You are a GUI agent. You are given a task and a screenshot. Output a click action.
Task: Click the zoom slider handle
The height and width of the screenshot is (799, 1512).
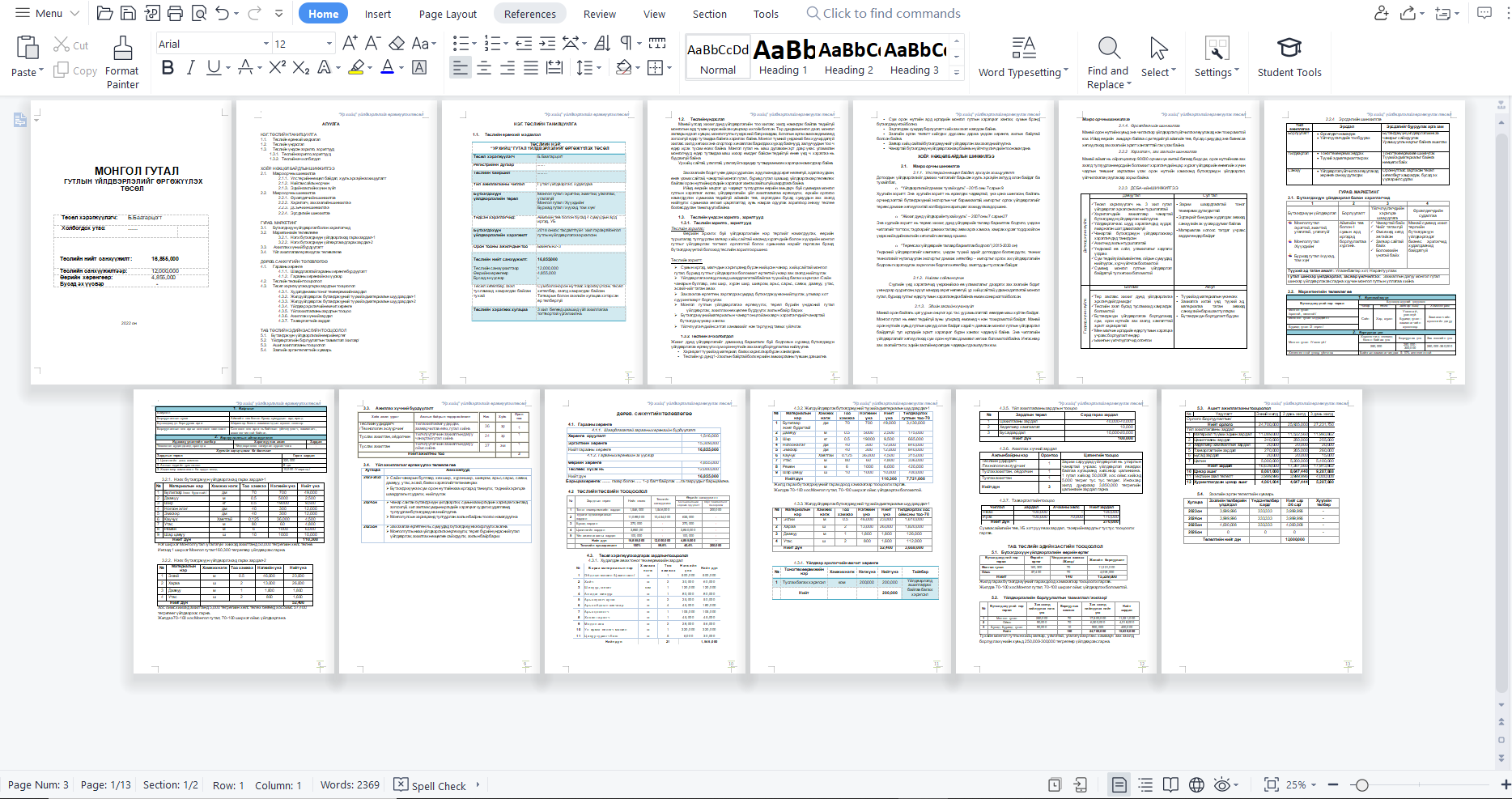coord(1361,784)
